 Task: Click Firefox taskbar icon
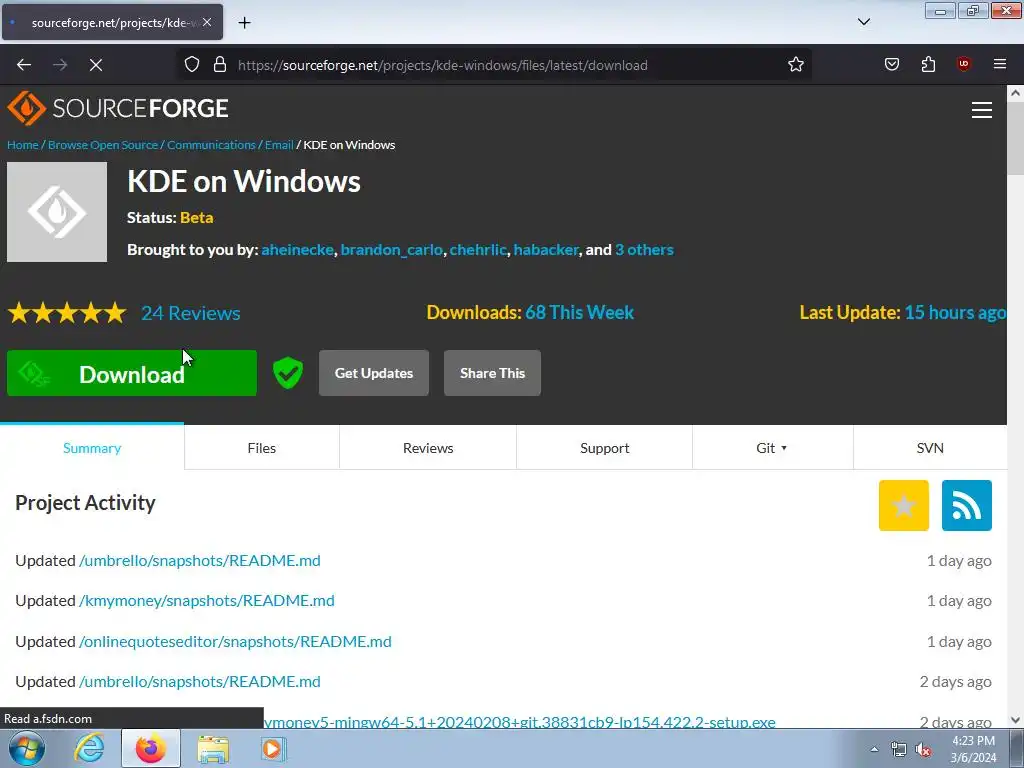click(x=150, y=748)
